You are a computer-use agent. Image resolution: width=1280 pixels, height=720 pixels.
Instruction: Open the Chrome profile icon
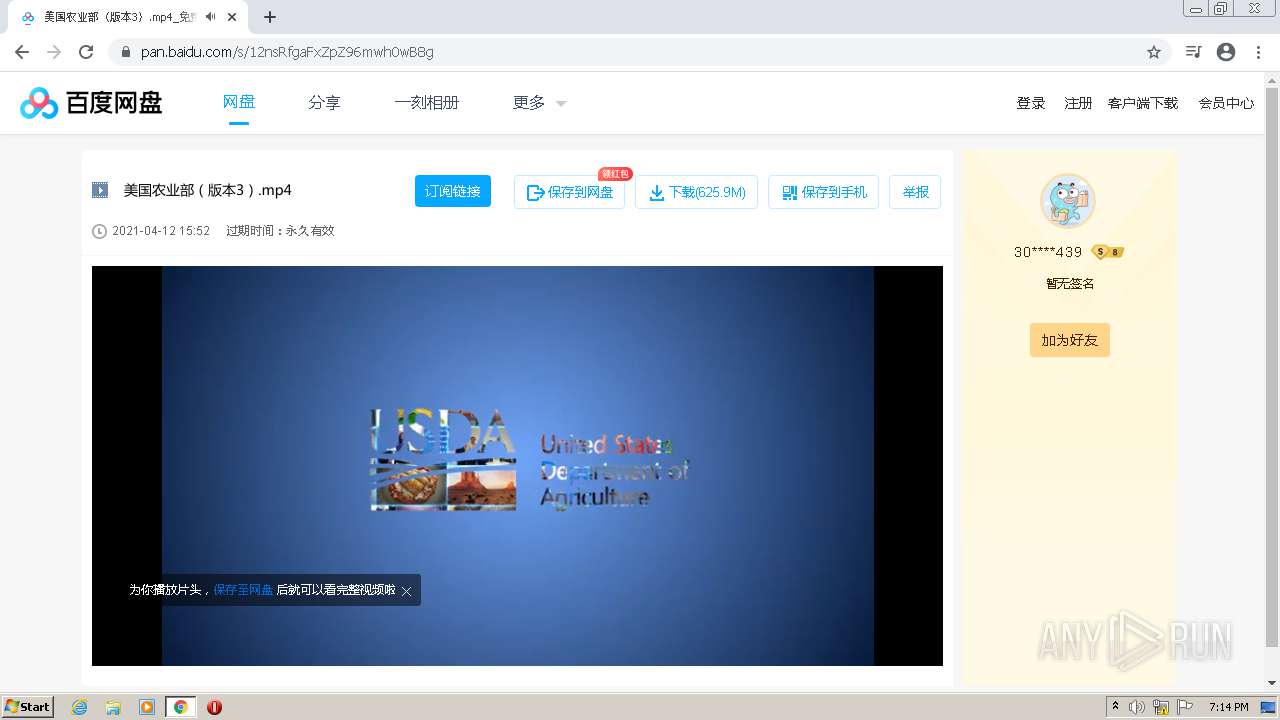coord(1226,52)
